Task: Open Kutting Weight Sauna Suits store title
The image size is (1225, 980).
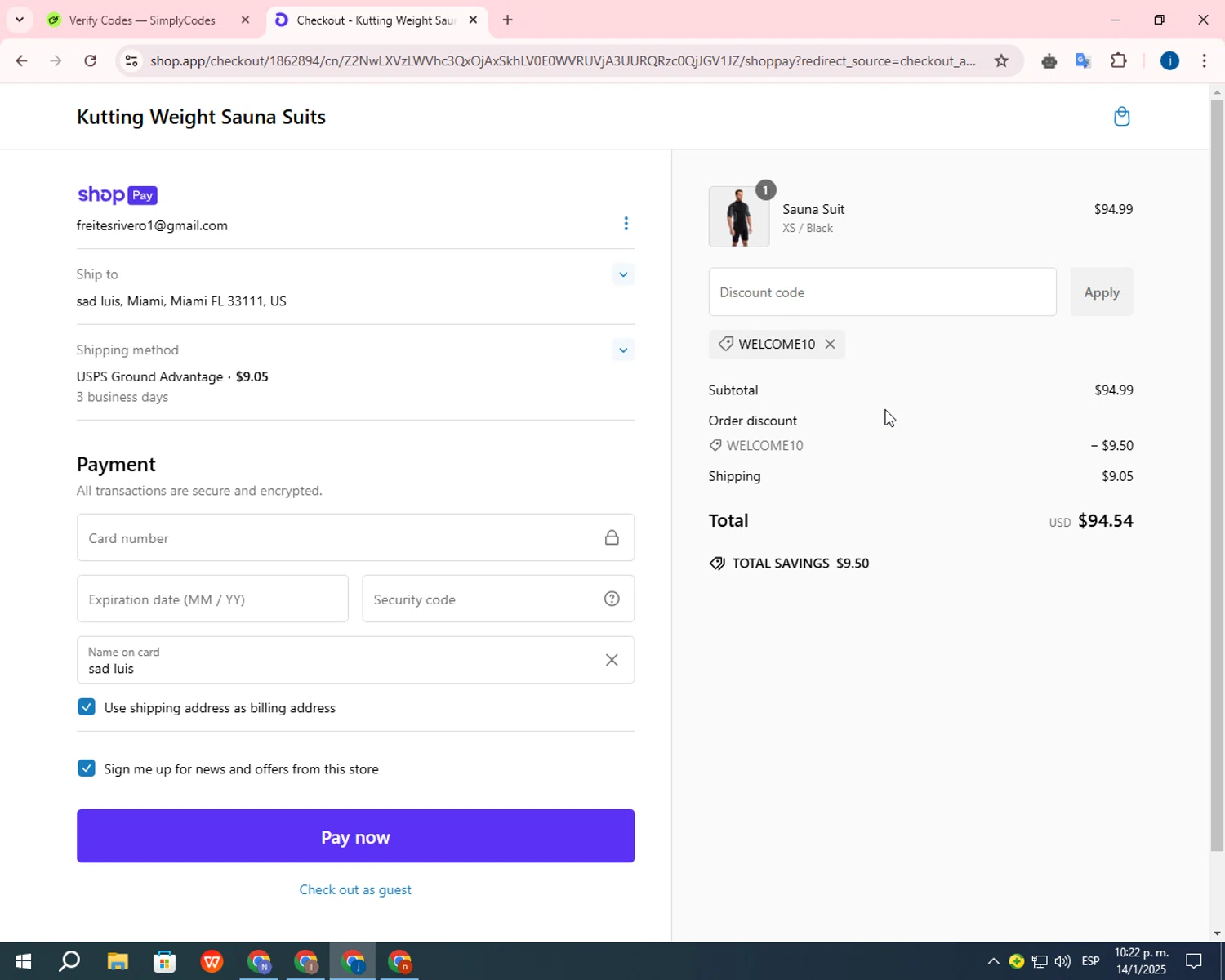Action: (201, 117)
